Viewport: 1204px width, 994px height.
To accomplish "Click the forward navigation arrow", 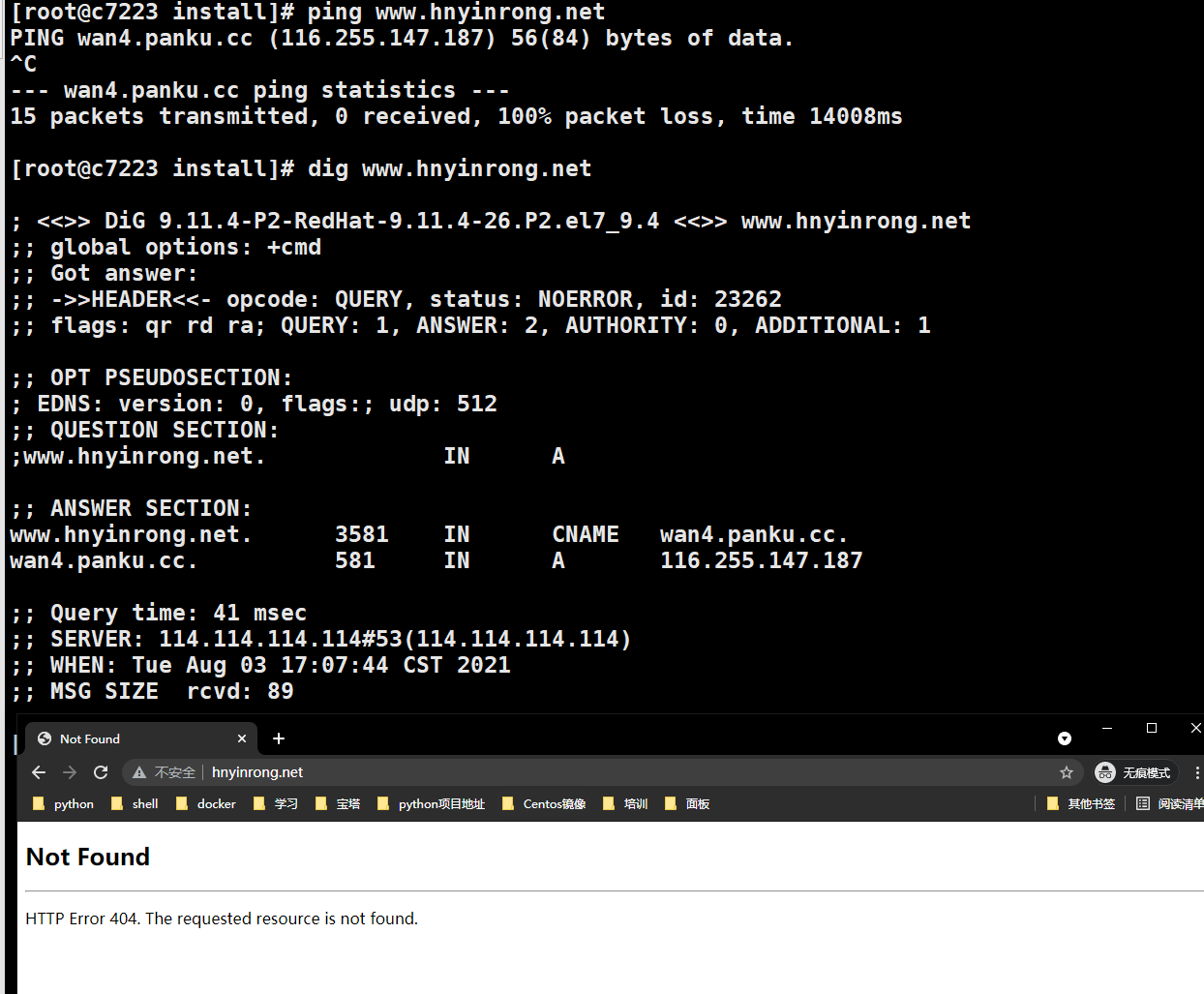I will pyautogui.click(x=70, y=772).
